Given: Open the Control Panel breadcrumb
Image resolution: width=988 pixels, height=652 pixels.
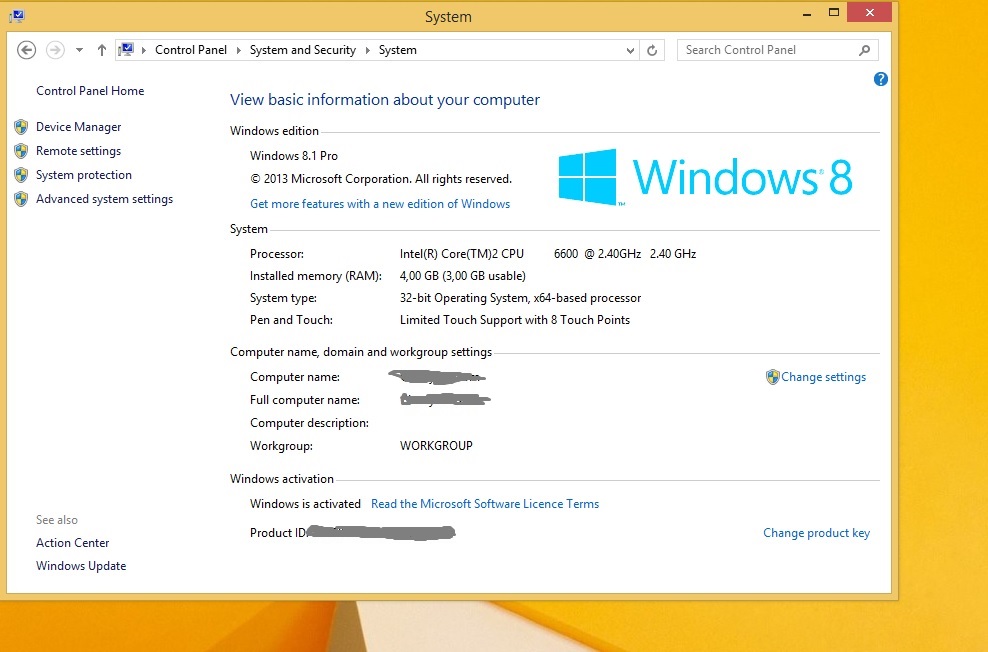Looking at the screenshot, I should [x=191, y=50].
